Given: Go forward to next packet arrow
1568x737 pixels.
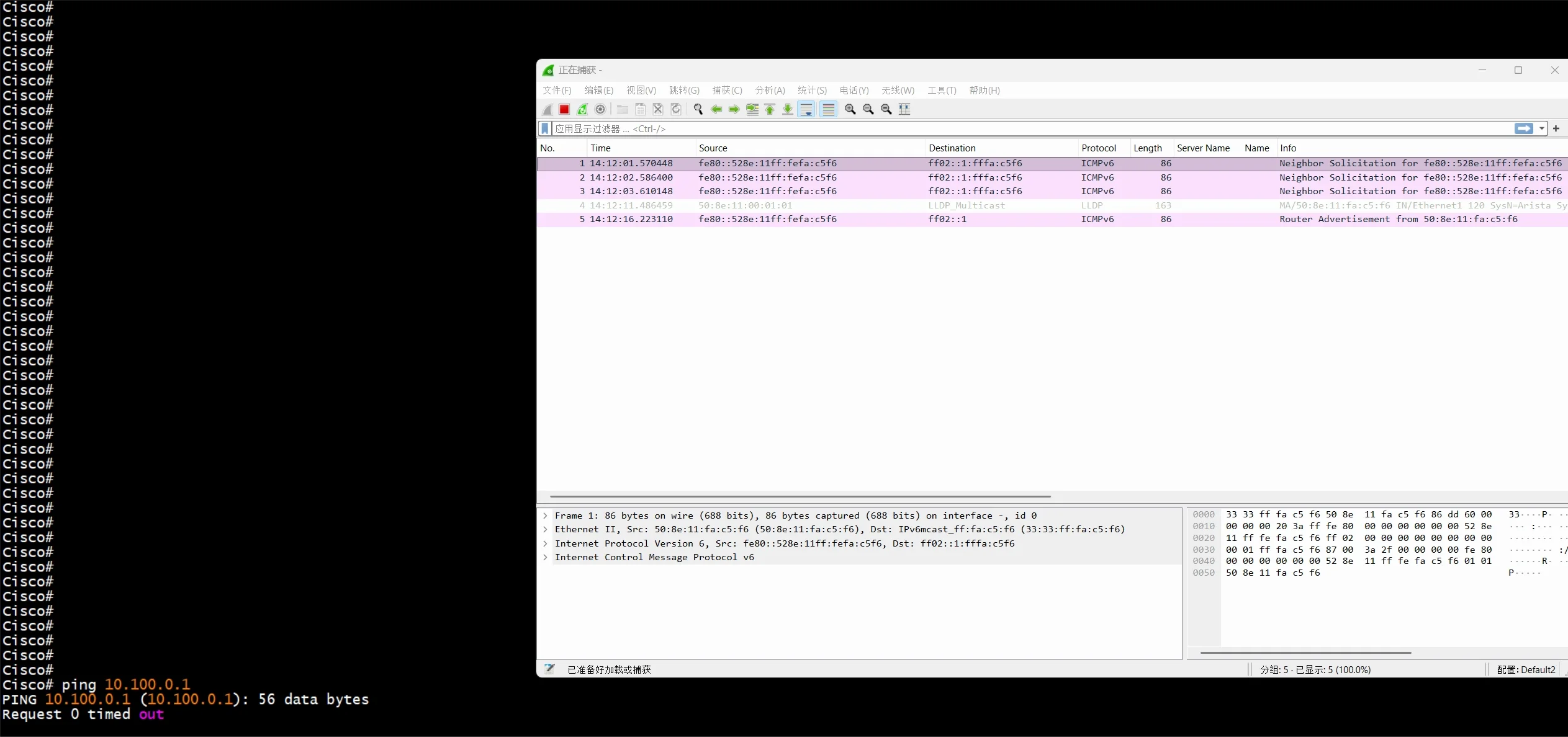Looking at the screenshot, I should tap(734, 110).
